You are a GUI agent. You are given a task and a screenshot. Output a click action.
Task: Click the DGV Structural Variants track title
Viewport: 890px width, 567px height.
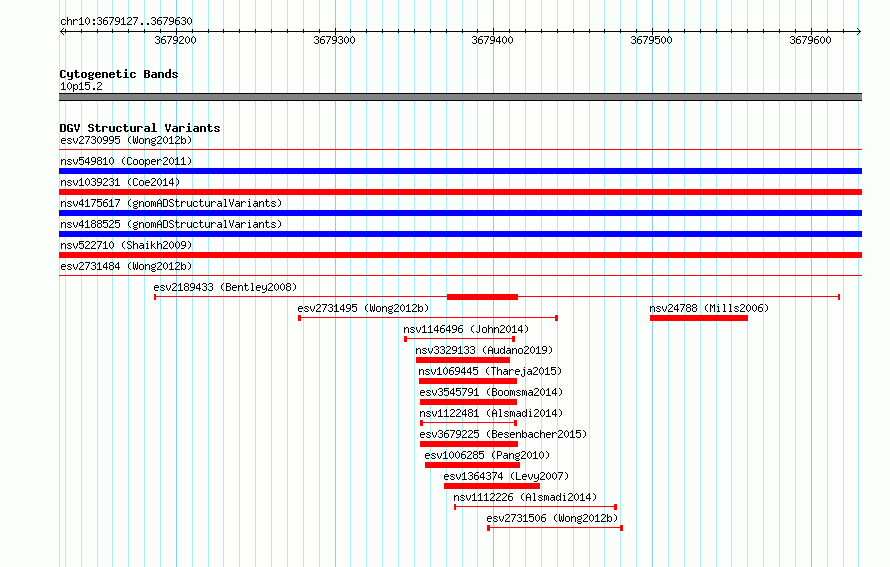[140, 128]
